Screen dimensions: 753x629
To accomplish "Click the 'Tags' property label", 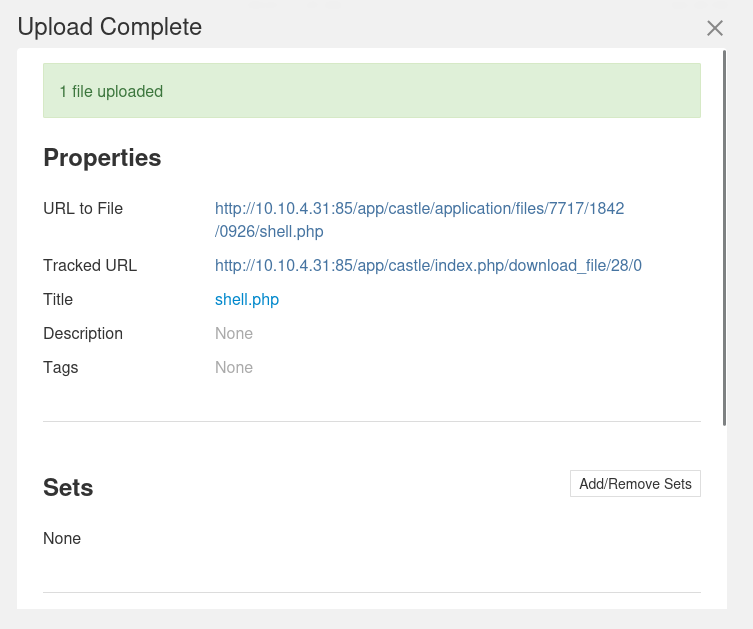I will click(x=60, y=368).
